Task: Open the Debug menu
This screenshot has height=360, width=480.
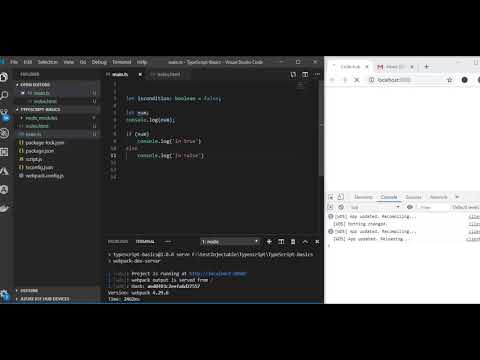Action: tap(99, 62)
